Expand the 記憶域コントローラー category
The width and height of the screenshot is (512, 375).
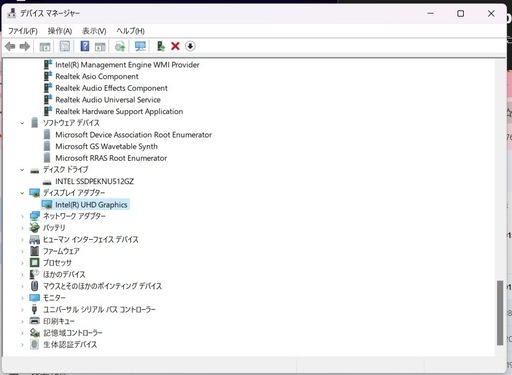(22, 333)
